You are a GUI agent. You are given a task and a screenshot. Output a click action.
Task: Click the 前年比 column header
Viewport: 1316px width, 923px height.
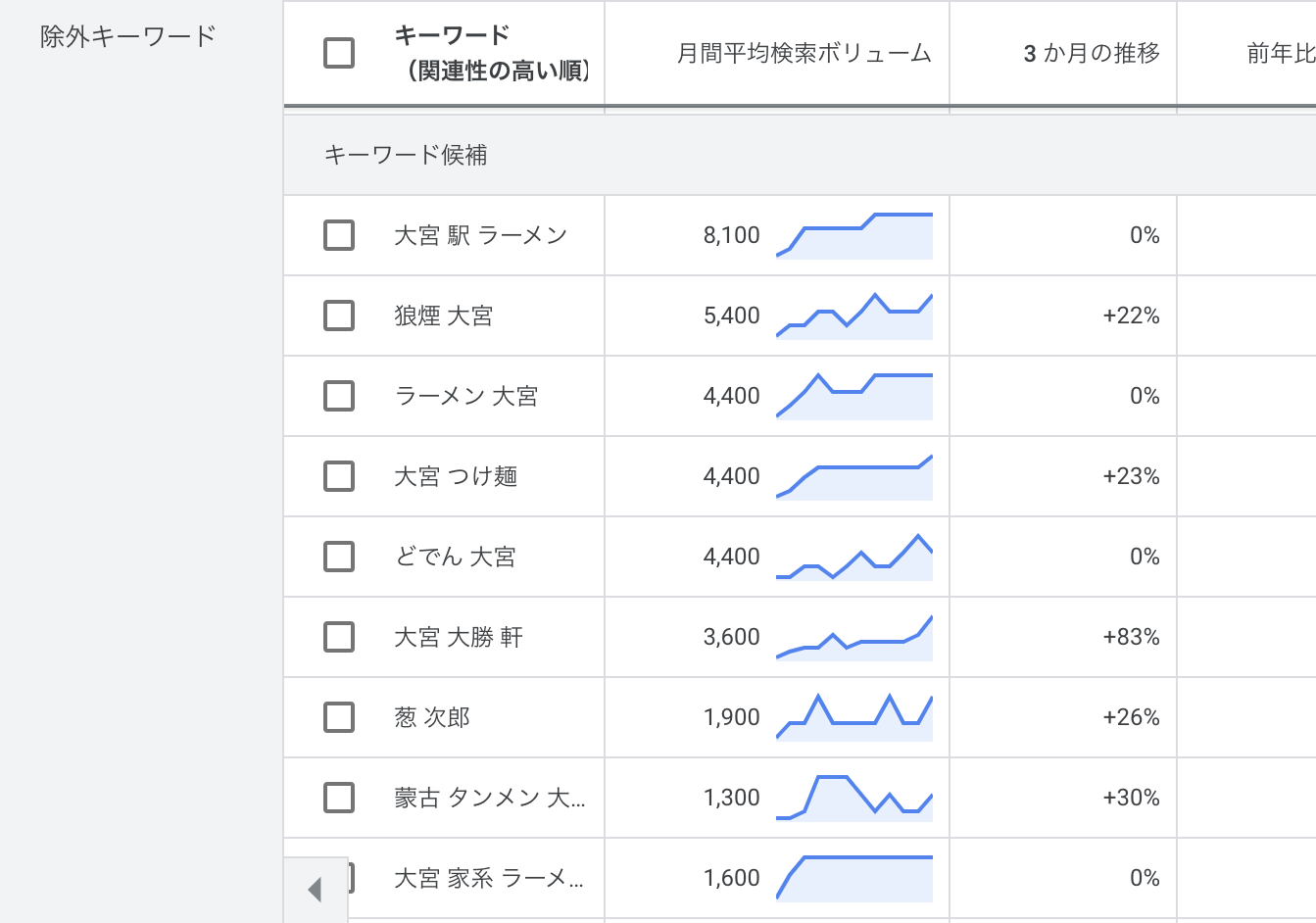(1280, 53)
